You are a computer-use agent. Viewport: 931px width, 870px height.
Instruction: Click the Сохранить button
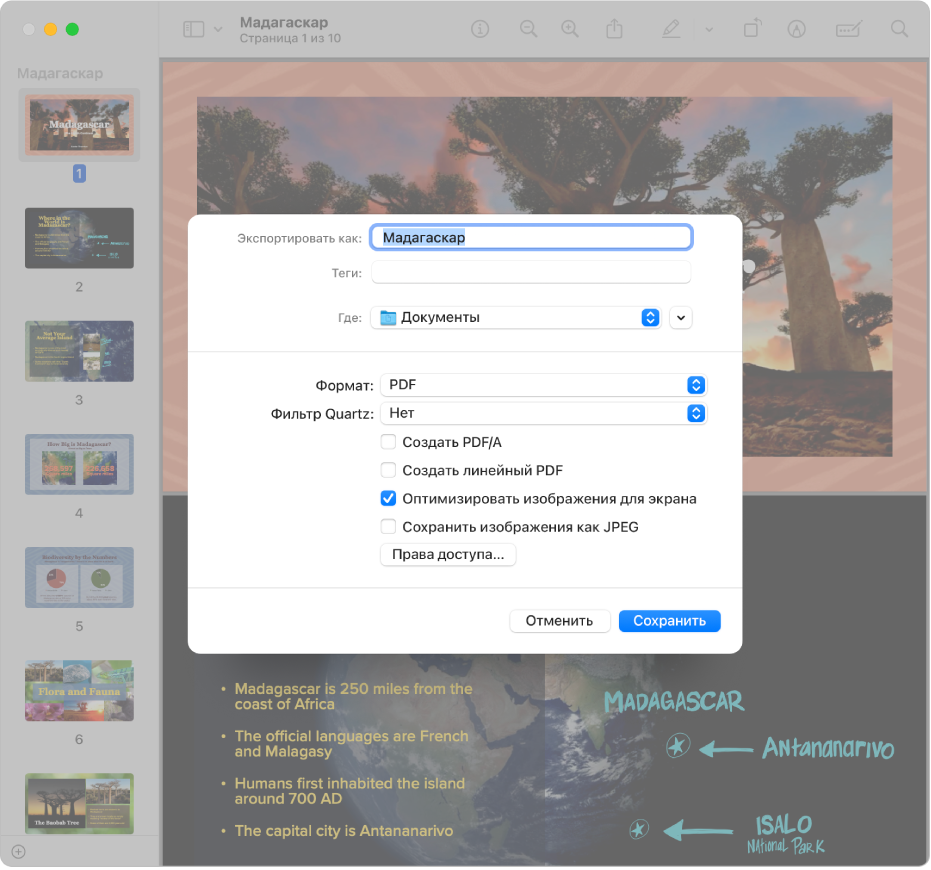(x=670, y=621)
